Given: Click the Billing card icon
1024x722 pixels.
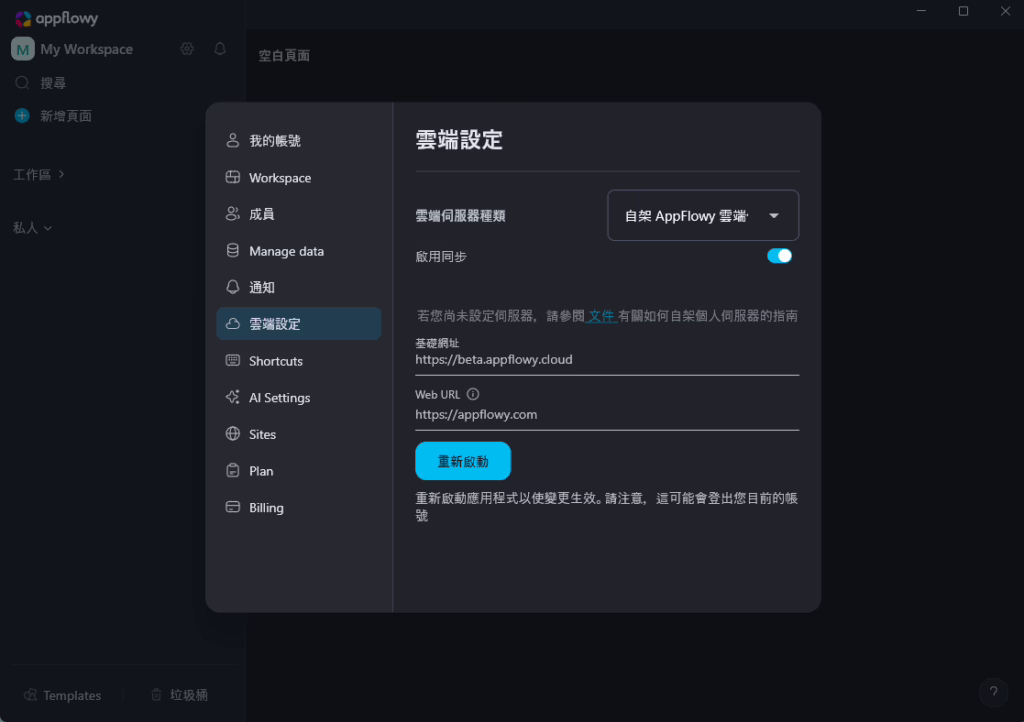Looking at the screenshot, I should pyautogui.click(x=232, y=507).
